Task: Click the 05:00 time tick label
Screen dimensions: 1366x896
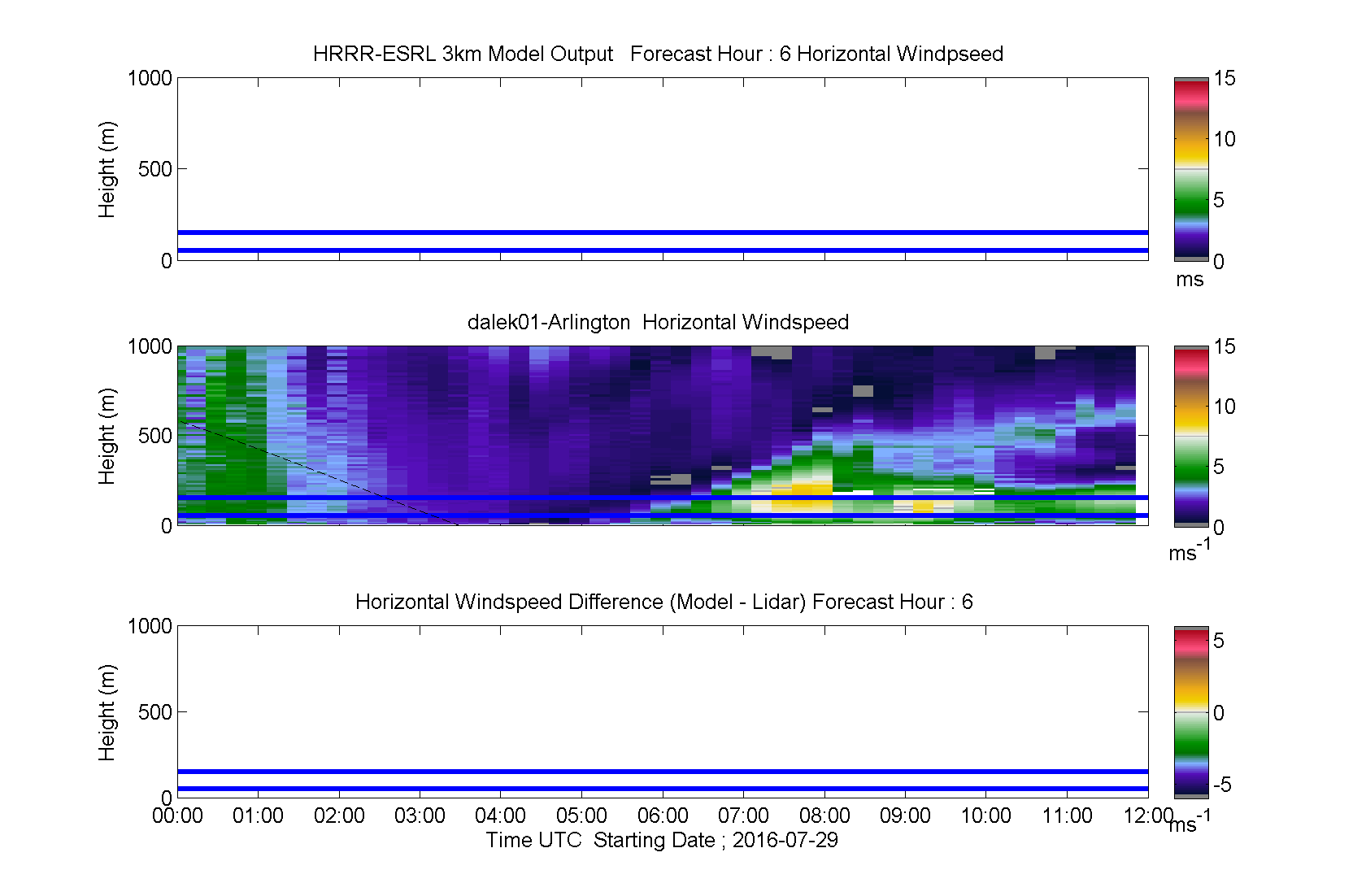Action: (582, 816)
